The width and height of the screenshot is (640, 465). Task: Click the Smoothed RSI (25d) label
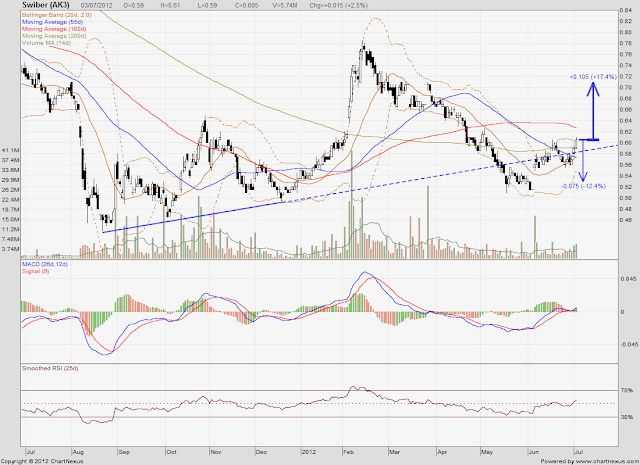[x=50, y=368]
